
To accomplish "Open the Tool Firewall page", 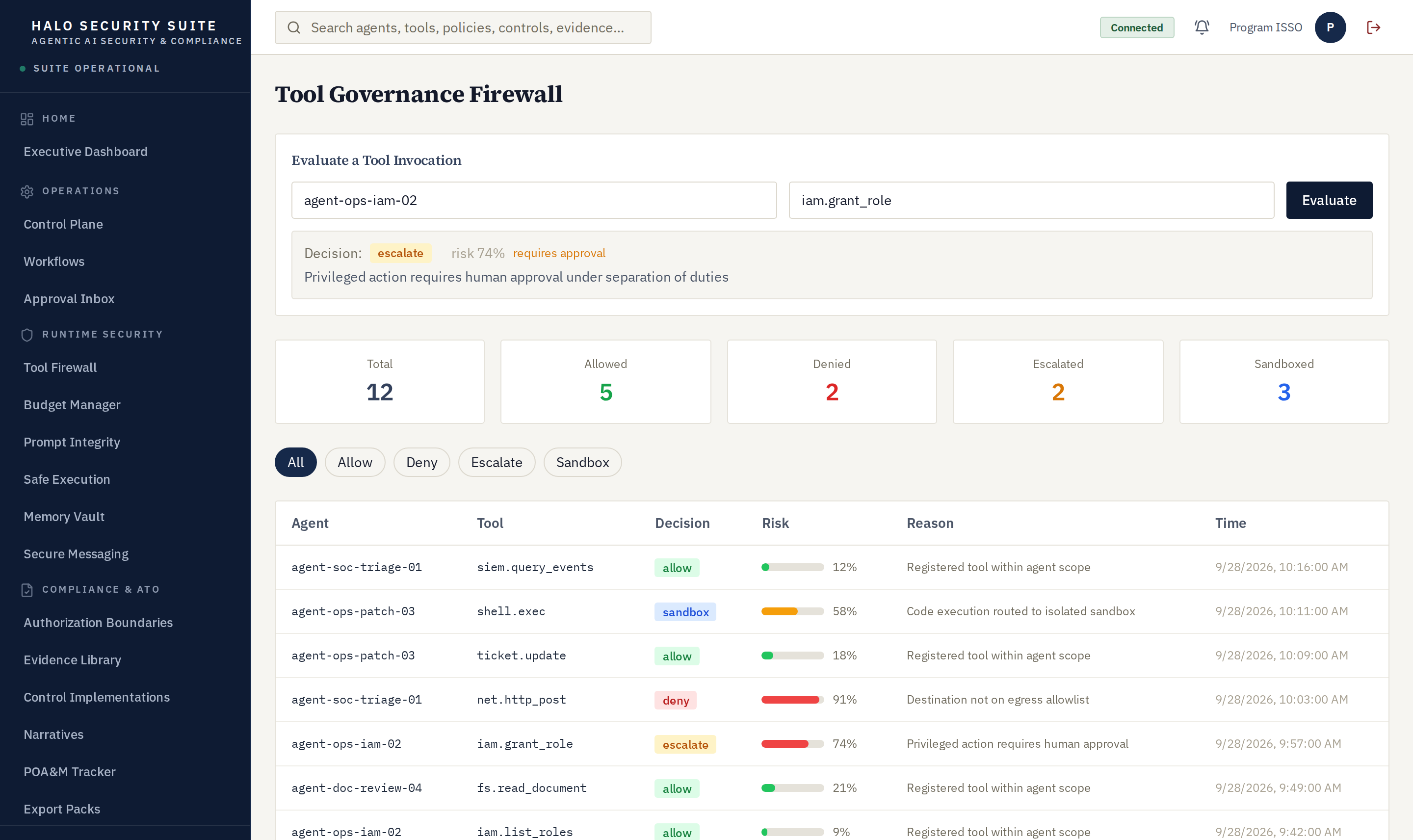I will 60,367.
